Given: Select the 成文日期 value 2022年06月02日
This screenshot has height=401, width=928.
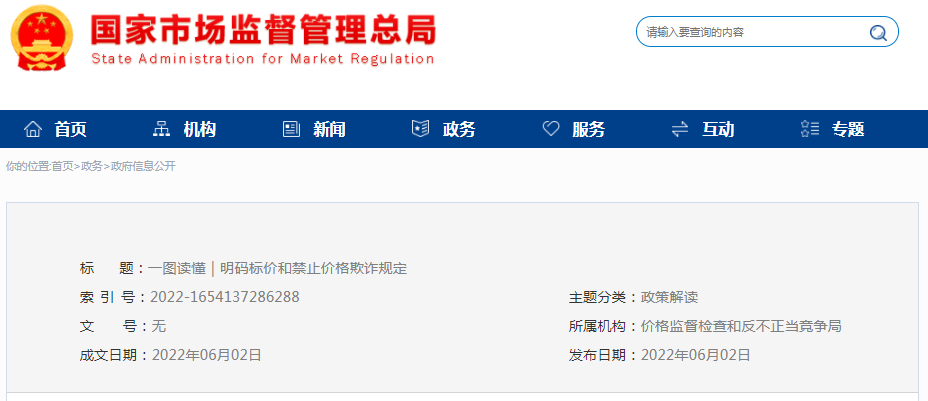Looking at the screenshot, I should point(207,355).
